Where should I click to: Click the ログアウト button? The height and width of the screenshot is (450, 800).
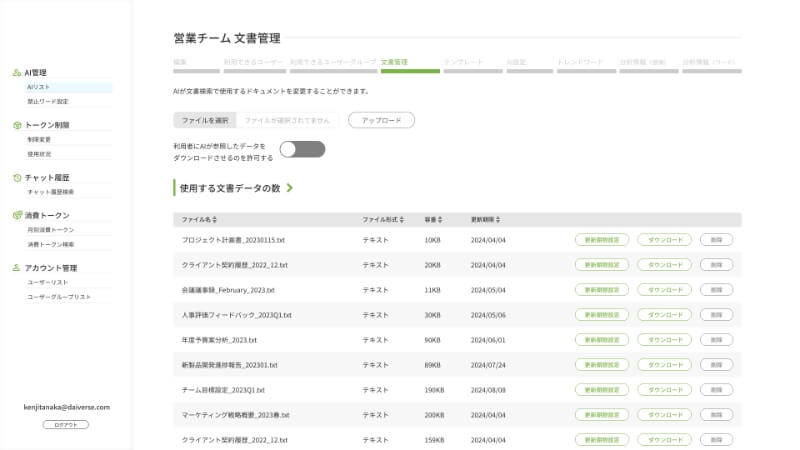(x=66, y=425)
